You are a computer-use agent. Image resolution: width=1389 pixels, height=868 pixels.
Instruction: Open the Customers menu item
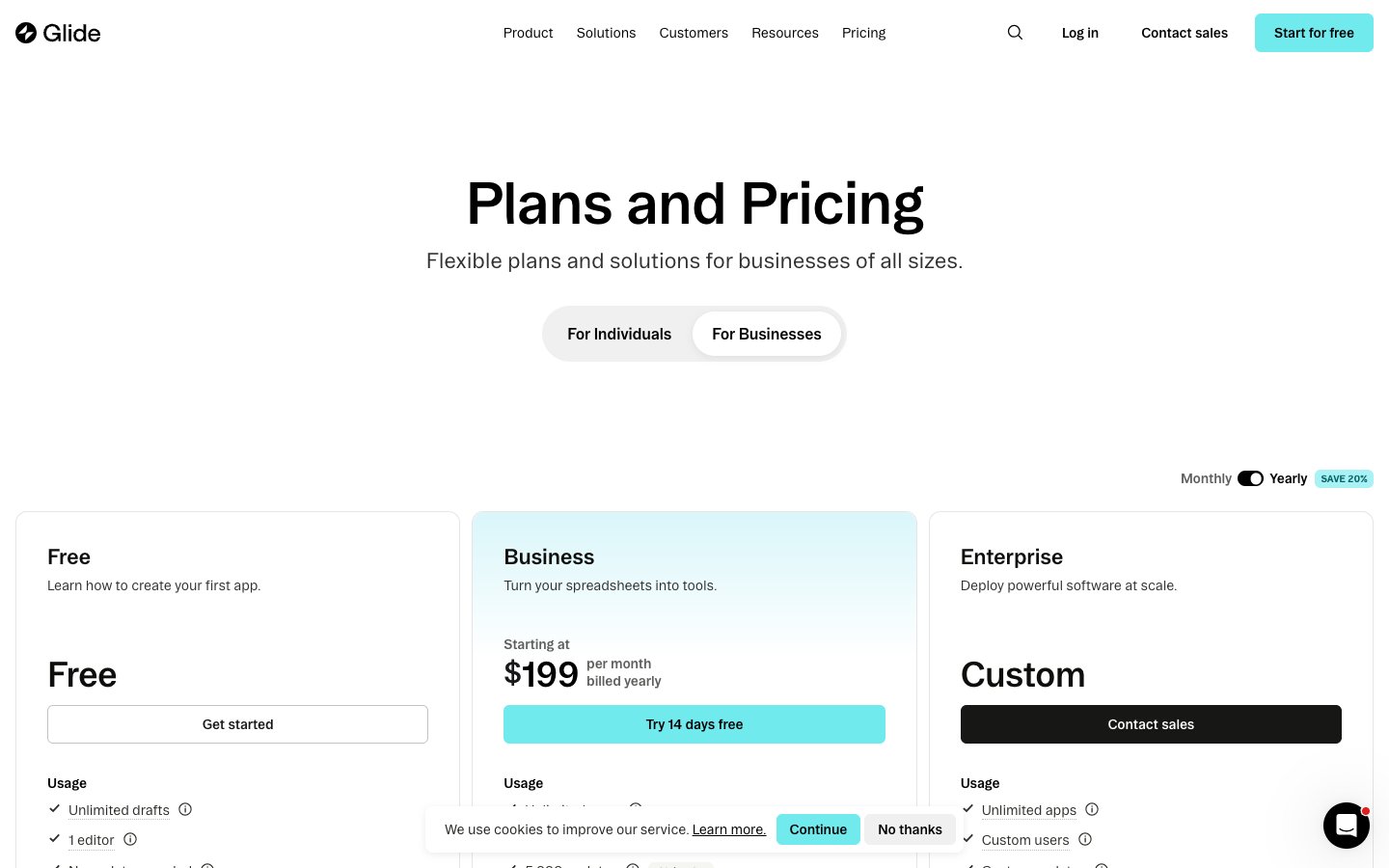pos(694,32)
